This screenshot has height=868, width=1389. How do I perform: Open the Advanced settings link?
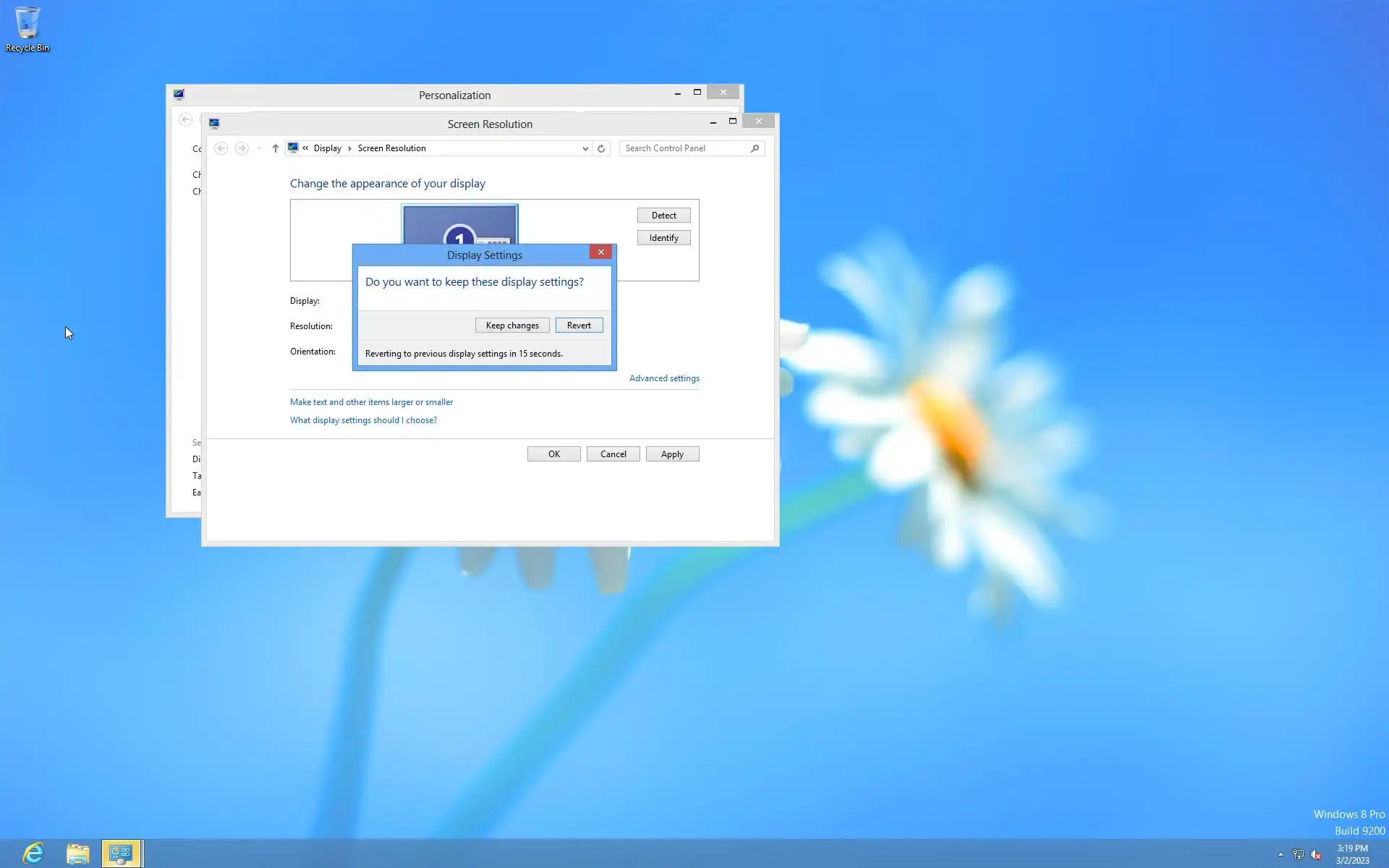[663, 378]
